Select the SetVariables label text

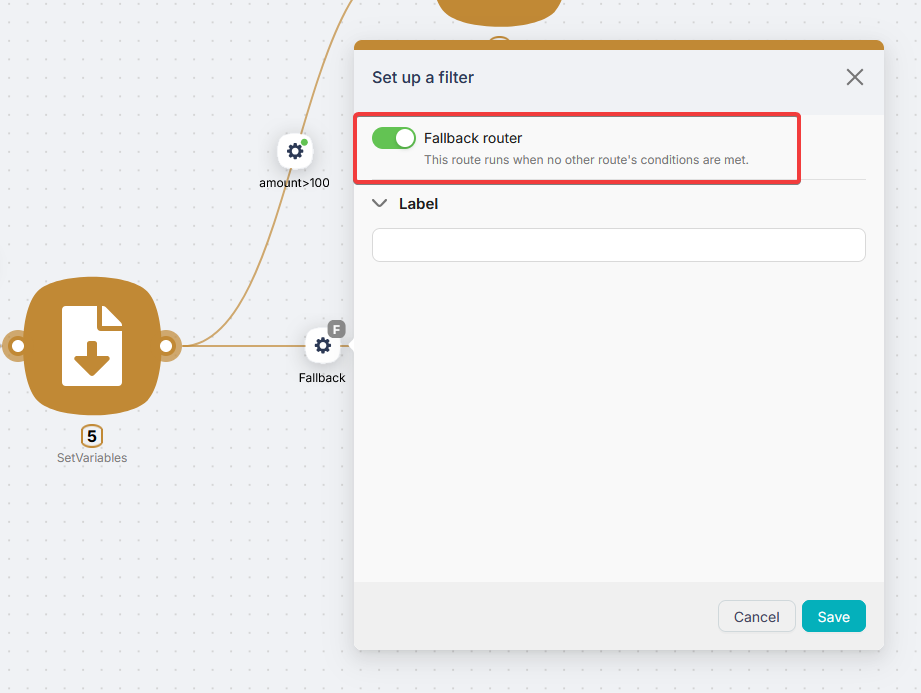pos(91,458)
